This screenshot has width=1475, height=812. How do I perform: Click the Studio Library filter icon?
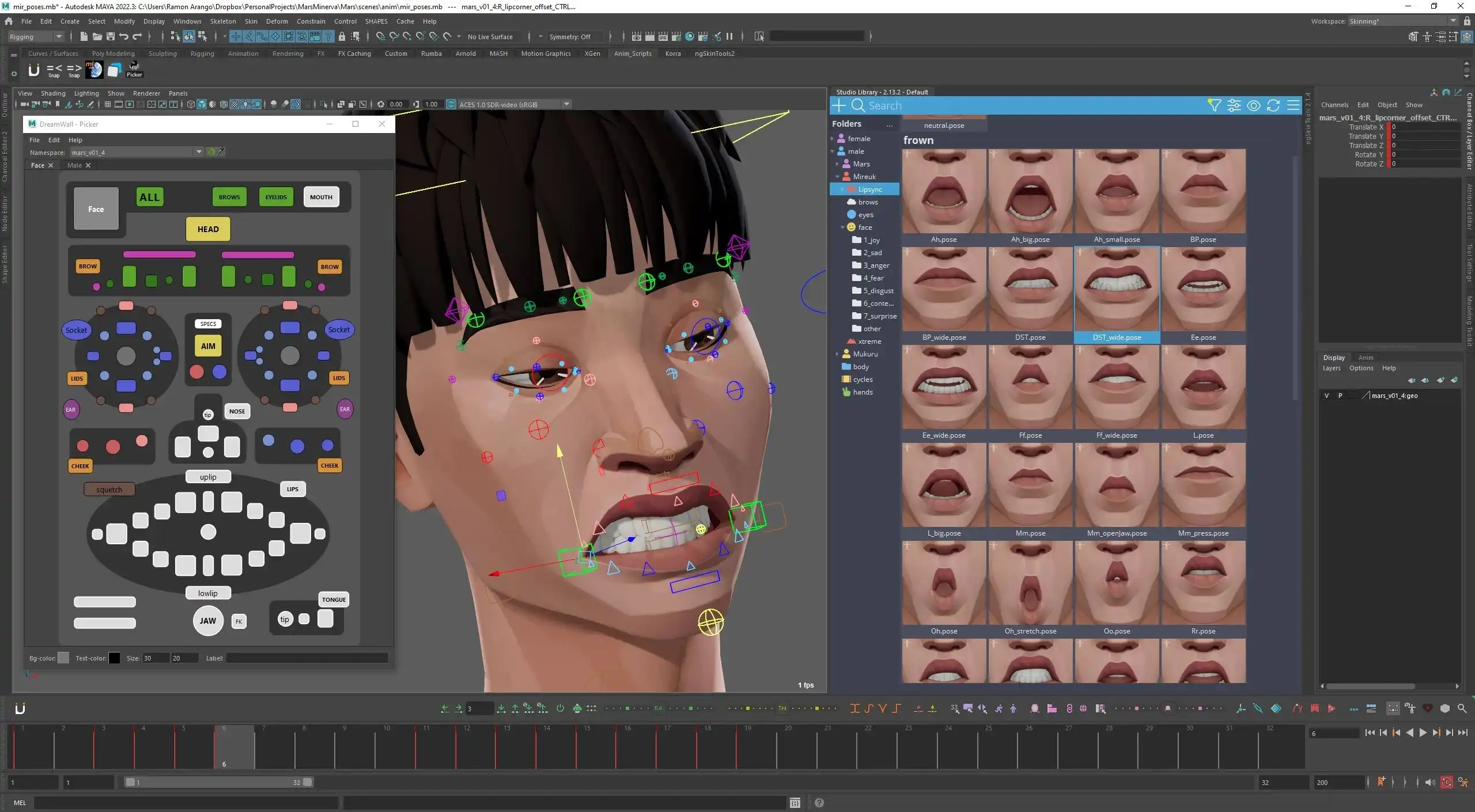1214,105
